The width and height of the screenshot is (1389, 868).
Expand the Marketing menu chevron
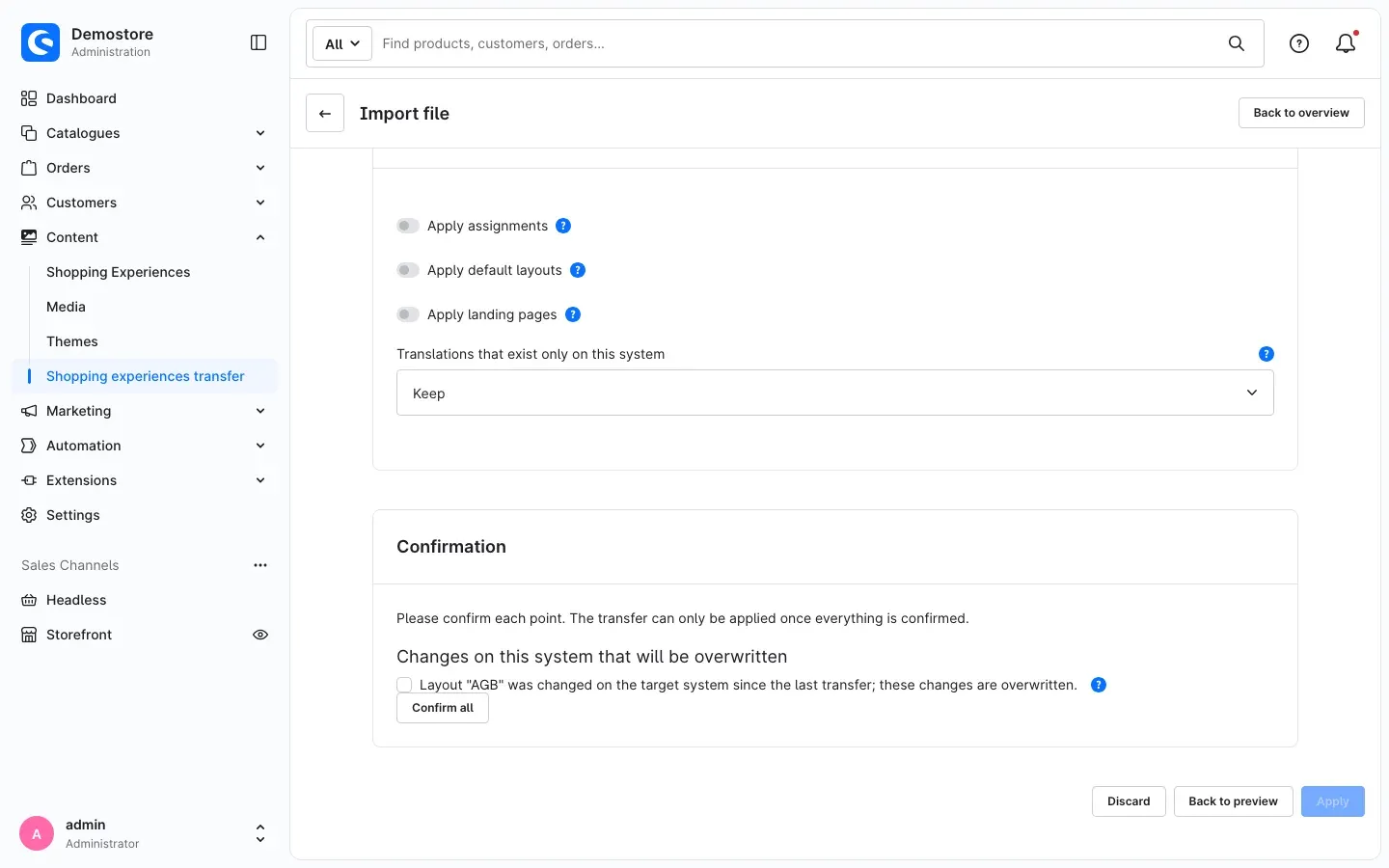tap(260, 411)
